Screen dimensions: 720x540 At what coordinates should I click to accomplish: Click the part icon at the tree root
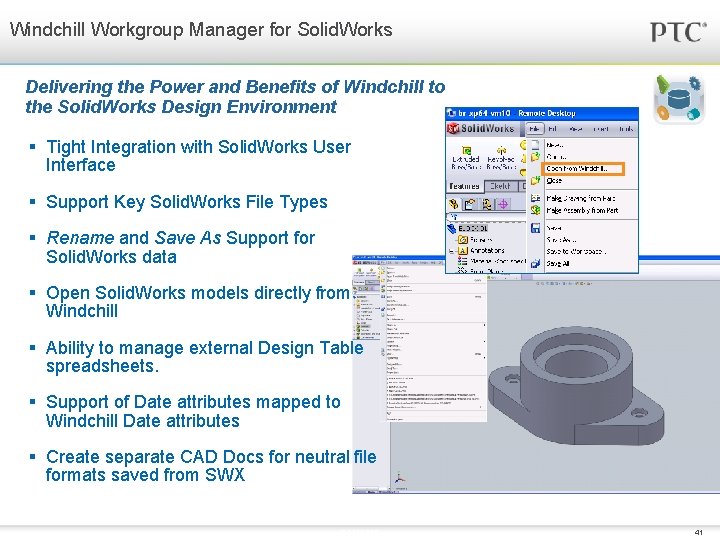452,228
